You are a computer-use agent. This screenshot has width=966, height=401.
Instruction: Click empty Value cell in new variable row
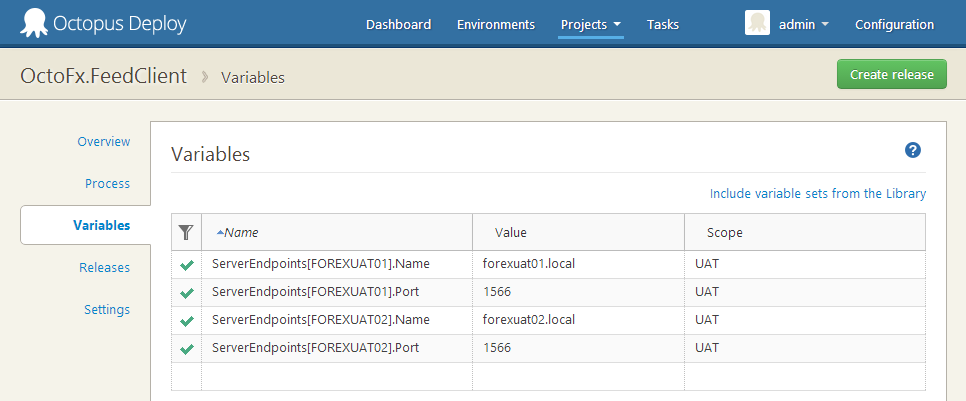[x=578, y=376]
